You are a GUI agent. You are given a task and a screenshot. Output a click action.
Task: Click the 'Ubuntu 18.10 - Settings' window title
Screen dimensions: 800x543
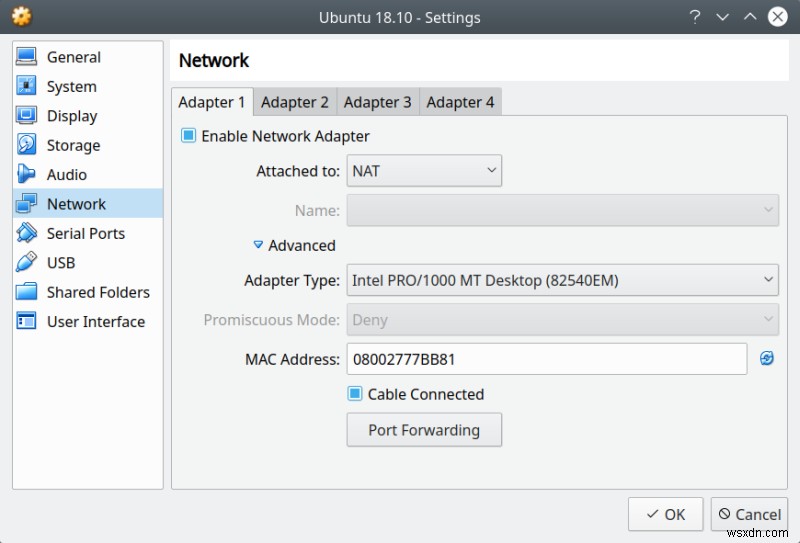pyautogui.click(x=399, y=17)
